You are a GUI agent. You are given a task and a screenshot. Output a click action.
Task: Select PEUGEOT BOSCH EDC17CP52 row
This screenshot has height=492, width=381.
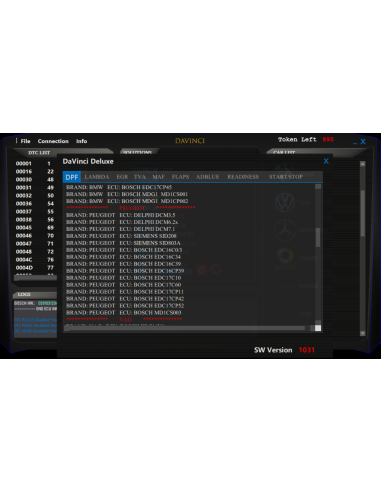coord(125,306)
